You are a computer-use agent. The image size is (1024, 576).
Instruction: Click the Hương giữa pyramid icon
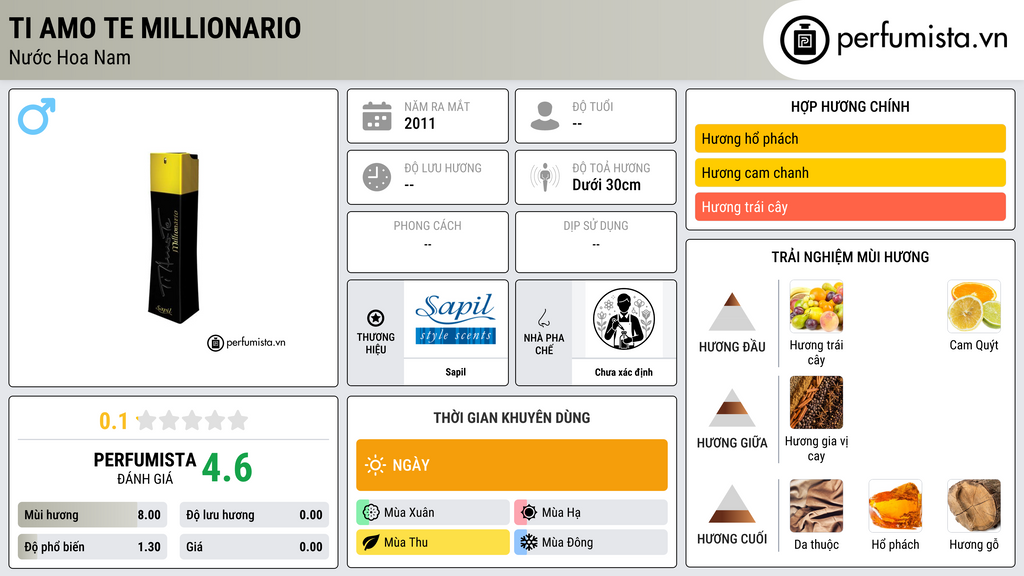[732, 408]
